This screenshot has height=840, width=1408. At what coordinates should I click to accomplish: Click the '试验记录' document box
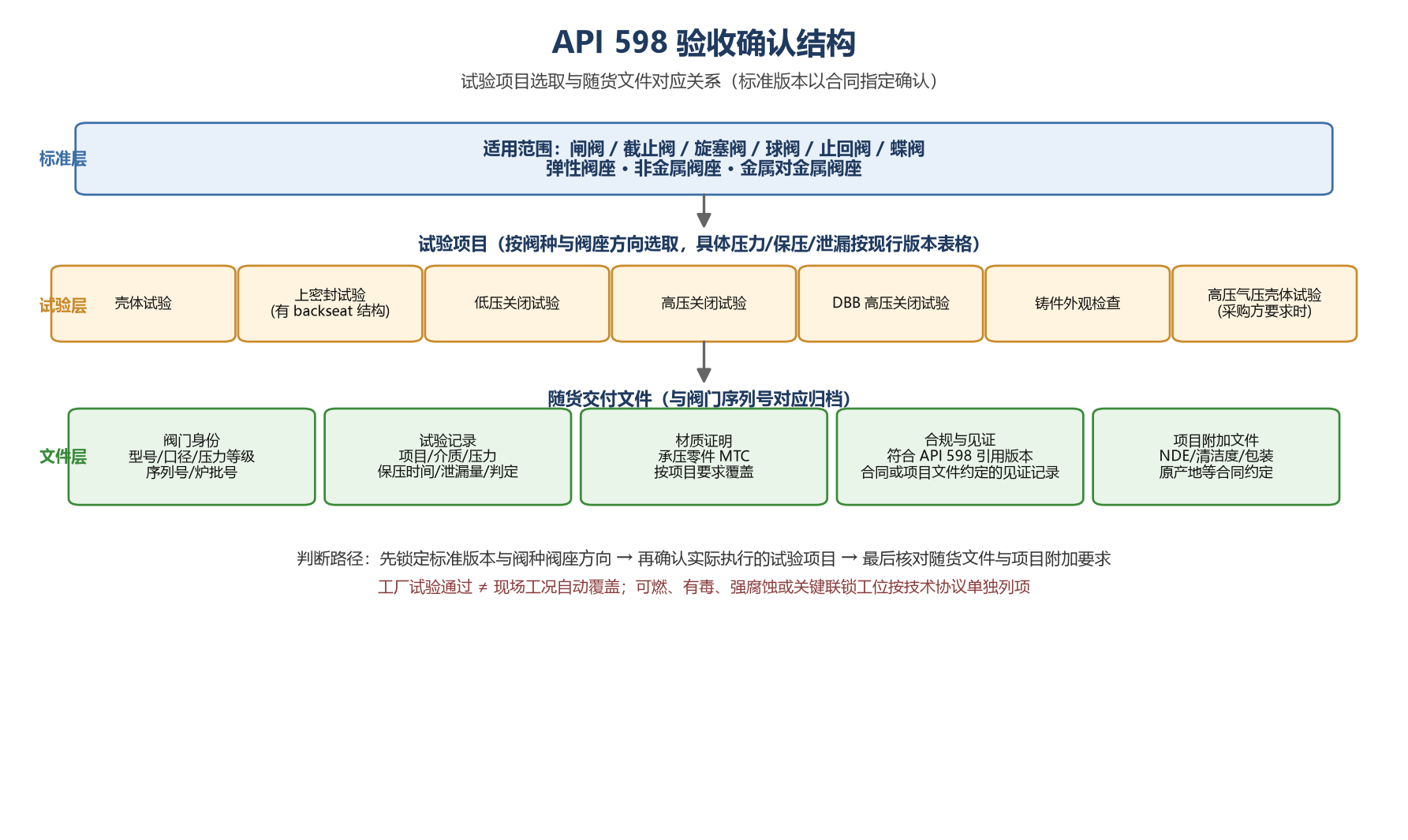(448, 457)
